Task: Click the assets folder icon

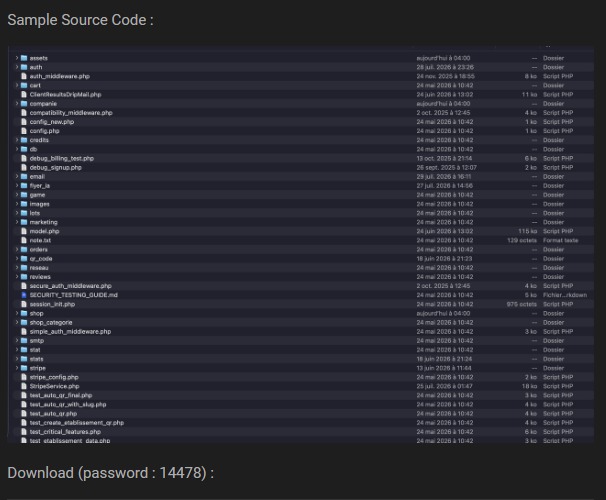Action: tap(24, 58)
